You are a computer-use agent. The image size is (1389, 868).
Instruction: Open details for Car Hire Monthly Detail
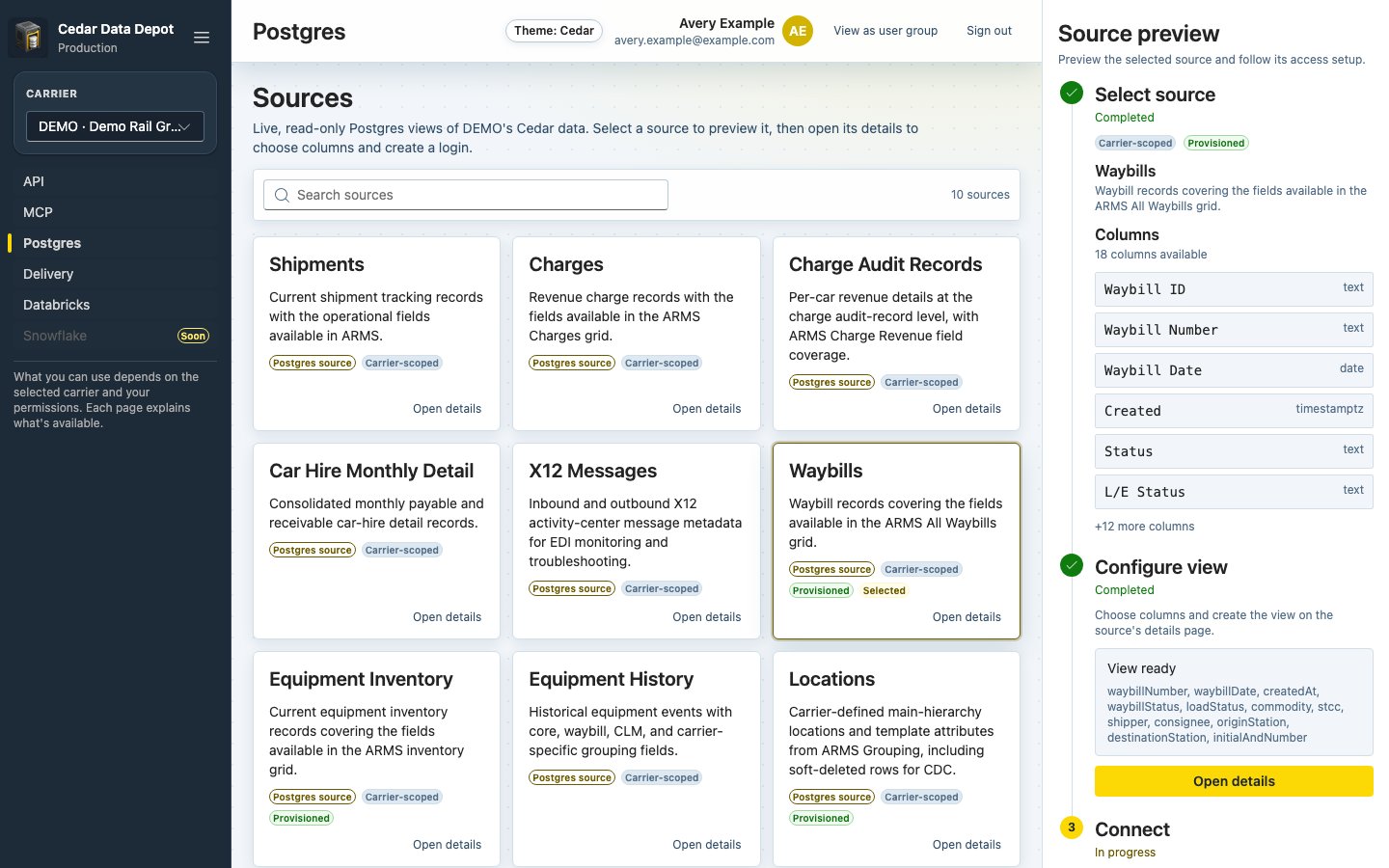click(447, 617)
